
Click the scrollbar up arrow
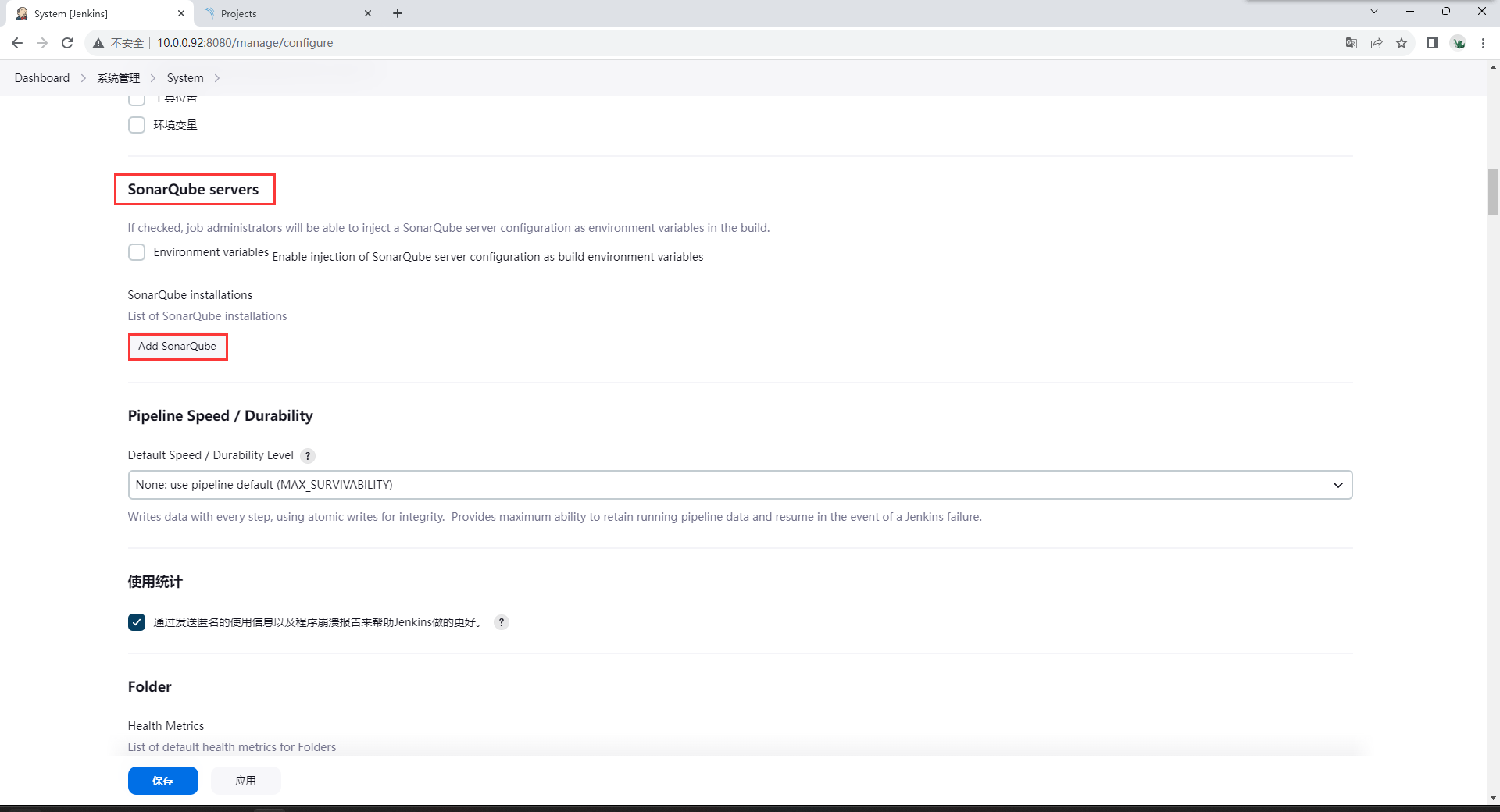coord(1493,68)
